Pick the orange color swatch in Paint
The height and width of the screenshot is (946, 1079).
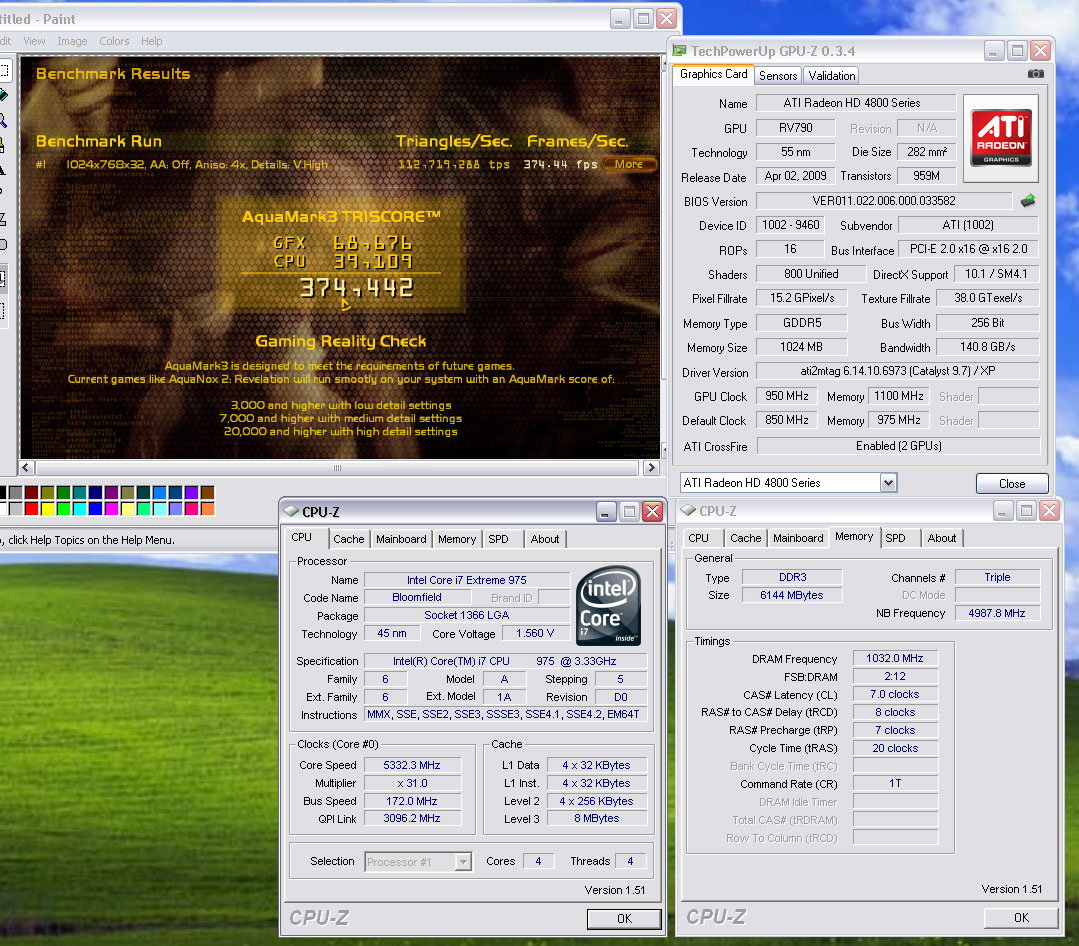point(207,508)
